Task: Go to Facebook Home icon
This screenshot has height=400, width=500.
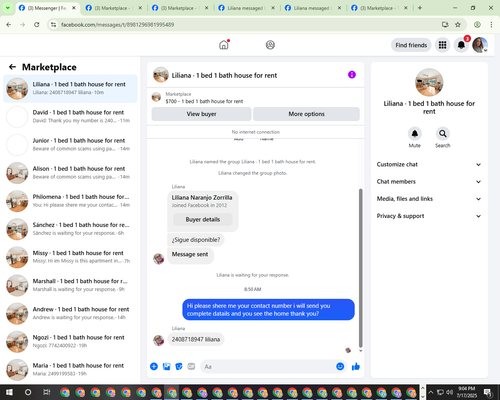Action: (224, 45)
